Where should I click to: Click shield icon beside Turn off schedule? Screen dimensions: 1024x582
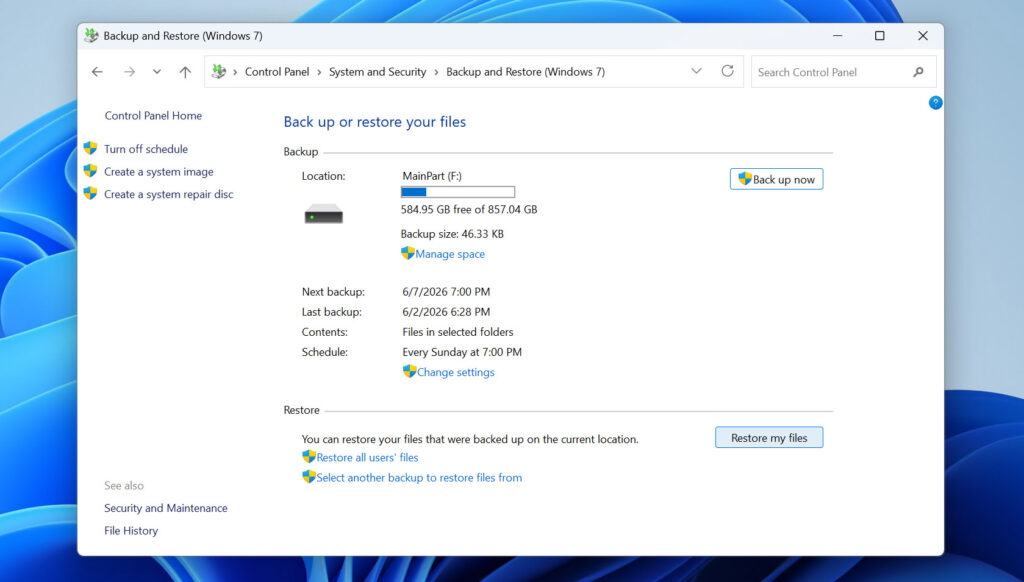pos(90,148)
